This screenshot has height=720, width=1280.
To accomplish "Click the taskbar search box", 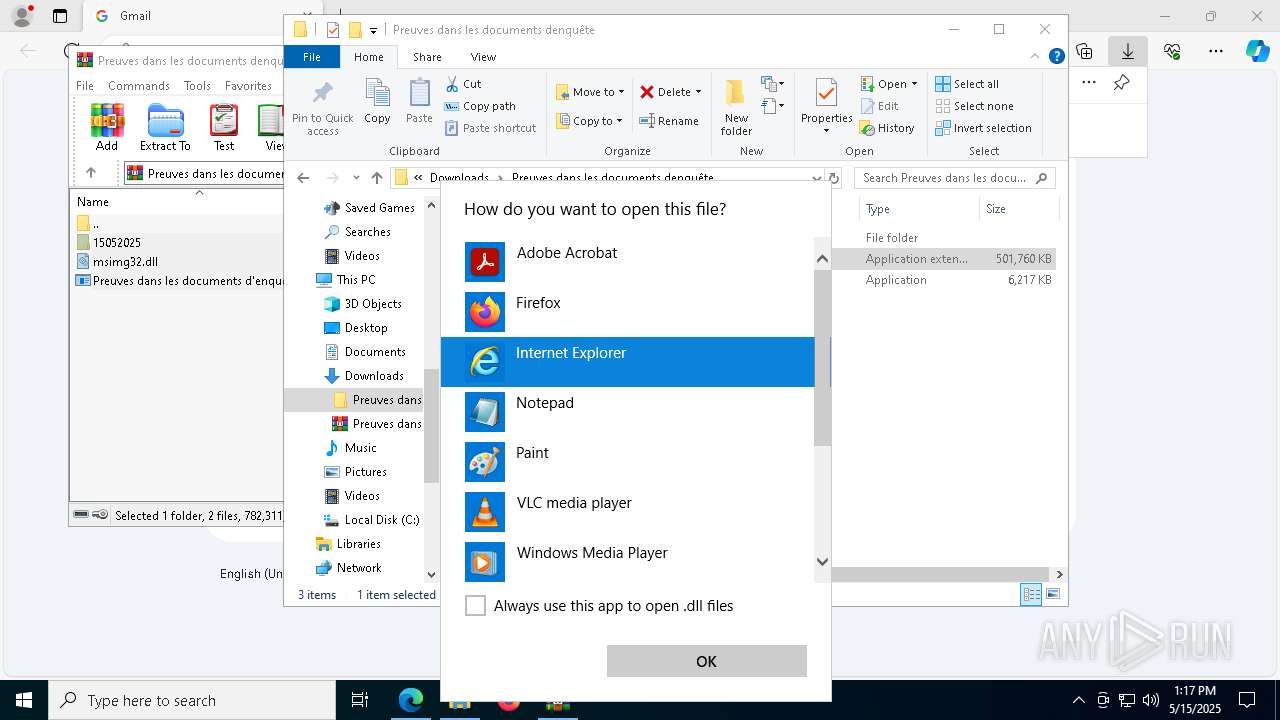I will [192, 700].
